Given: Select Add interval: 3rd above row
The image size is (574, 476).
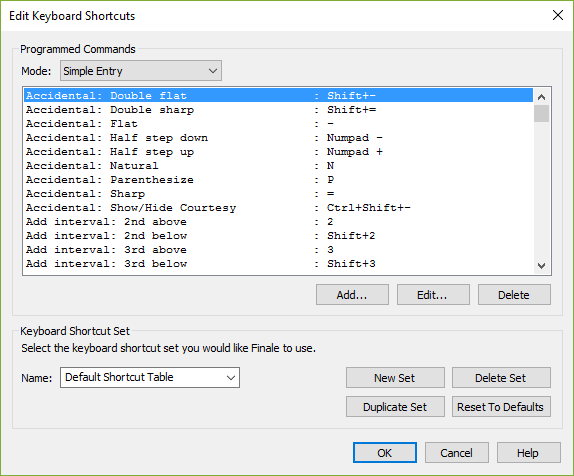Looking at the screenshot, I should pyautogui.click(x=279, y=250).
